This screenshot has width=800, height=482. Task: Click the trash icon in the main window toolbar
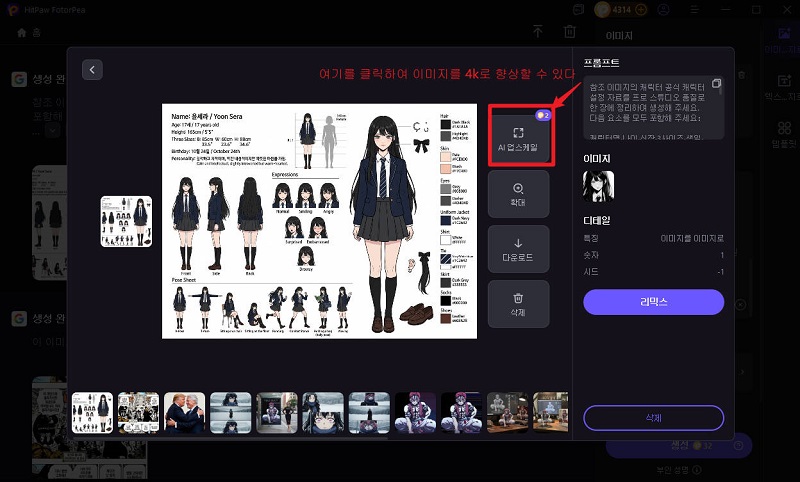tap(569, 32)
